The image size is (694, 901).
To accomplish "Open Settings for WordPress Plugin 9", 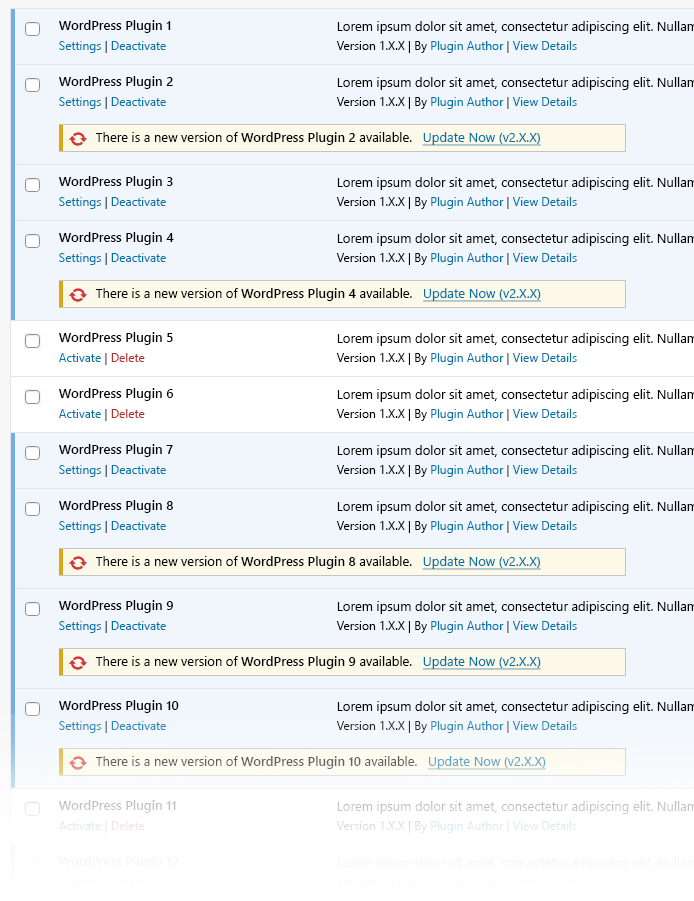I will [x=80, y=626].
